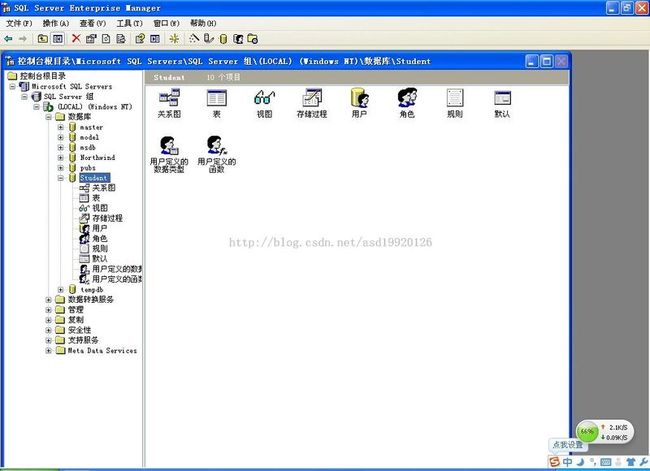Click the green Back arrow in the toolbar
The width and height of the screenshot is (650, 471).
[8, 39]
